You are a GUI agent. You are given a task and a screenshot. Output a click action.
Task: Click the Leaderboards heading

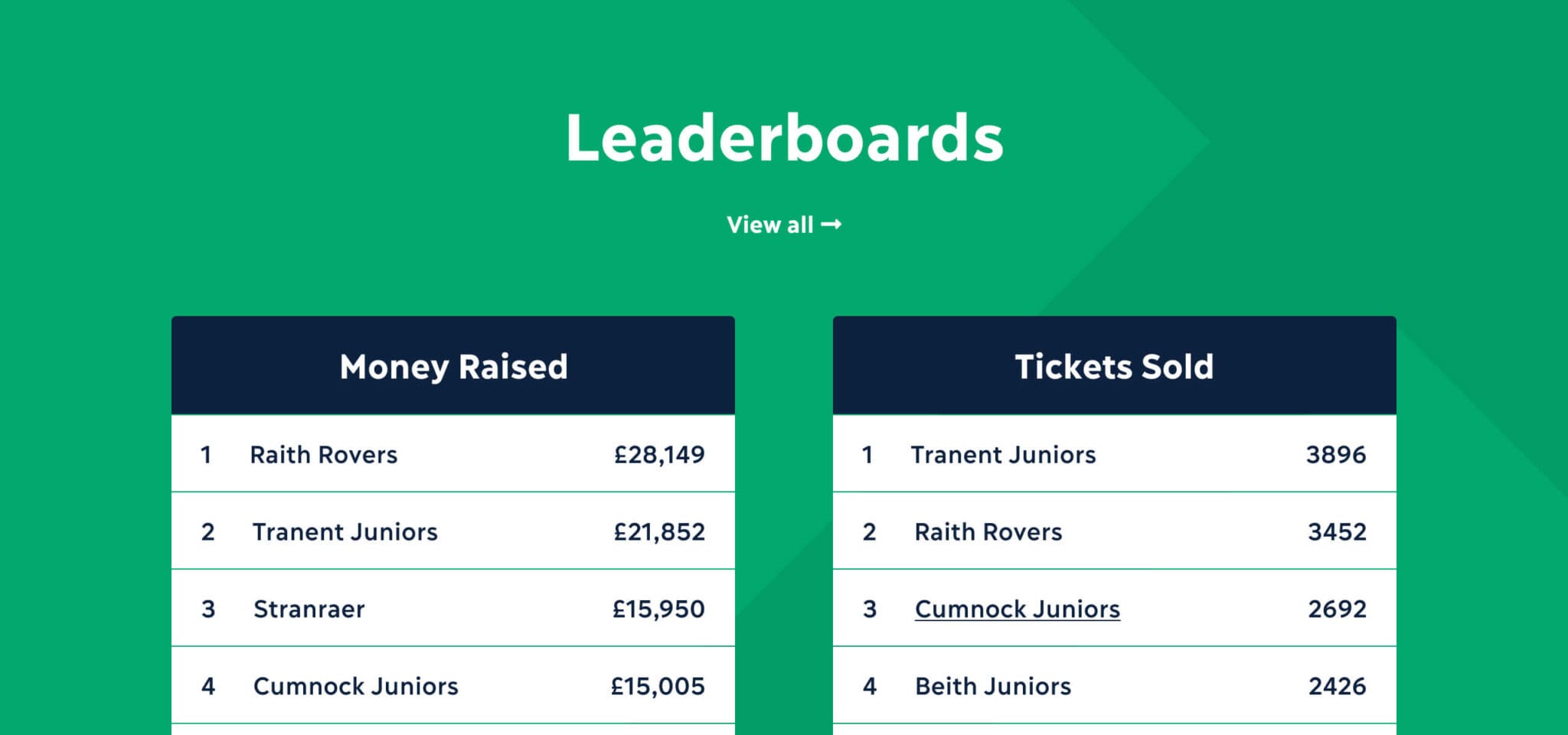click(x=784, y=138)
